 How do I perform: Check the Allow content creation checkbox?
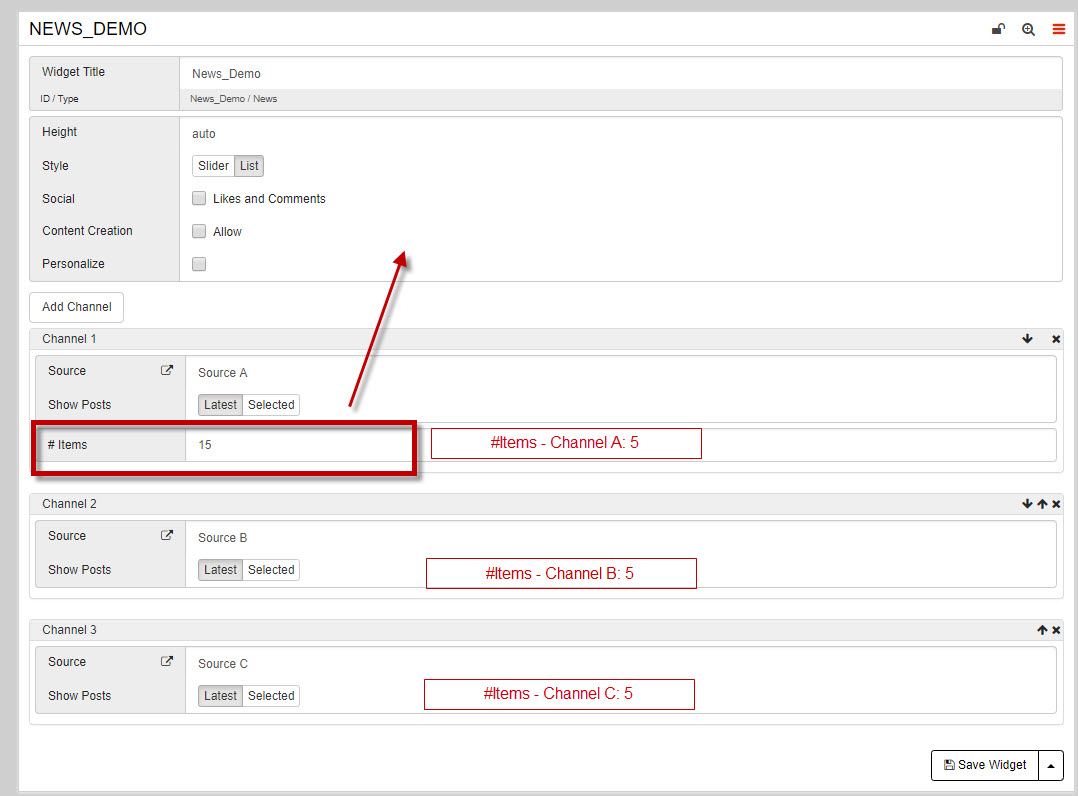click(x=199, y=231)
